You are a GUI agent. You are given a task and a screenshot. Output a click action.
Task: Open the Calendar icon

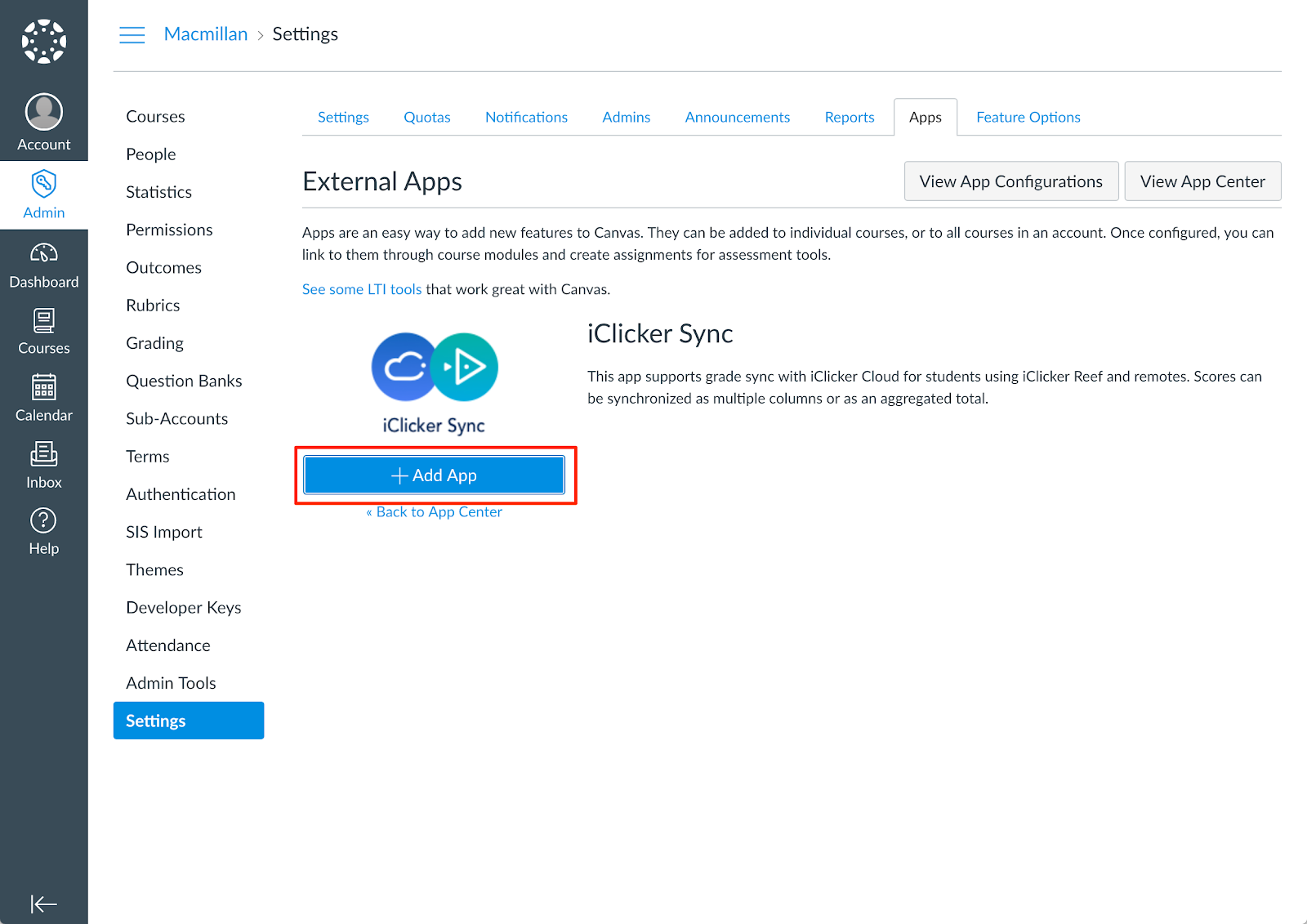(44, 389)
